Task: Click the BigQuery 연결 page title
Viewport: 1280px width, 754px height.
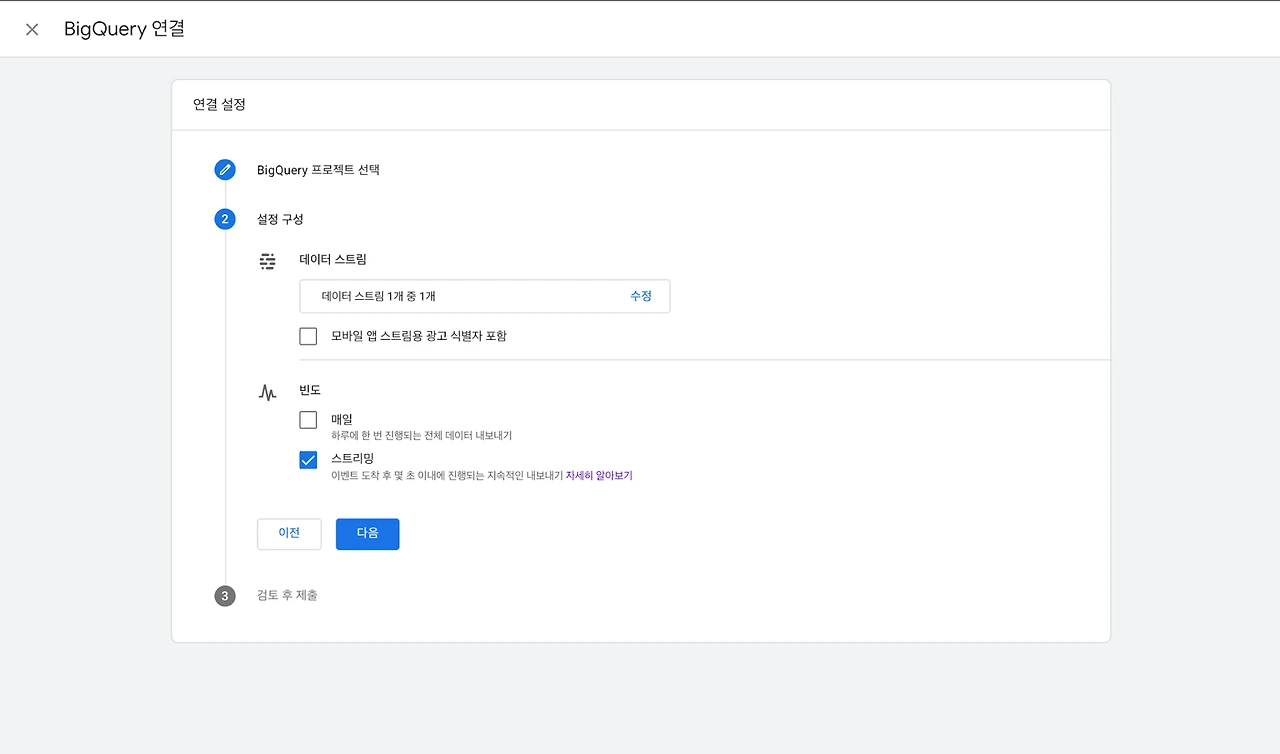Action: (124, 29)
